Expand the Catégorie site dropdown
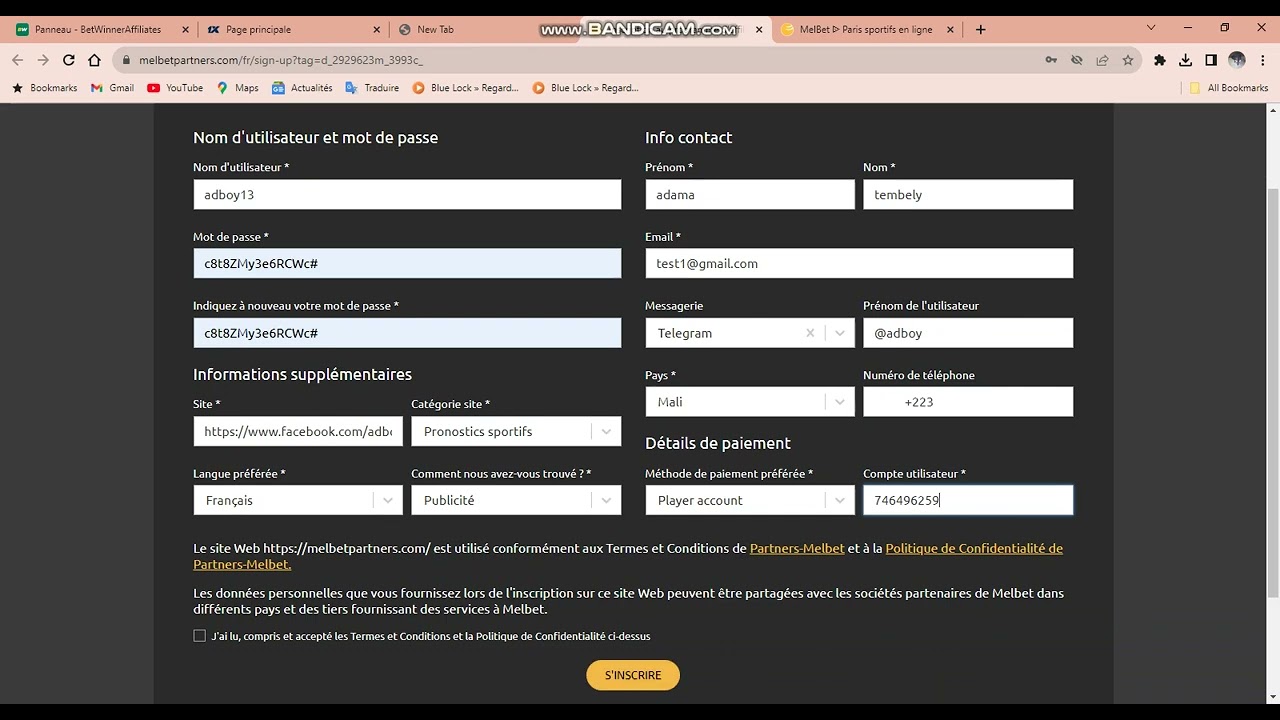This screenshot has width=1280, height=720. pos(606,432)
